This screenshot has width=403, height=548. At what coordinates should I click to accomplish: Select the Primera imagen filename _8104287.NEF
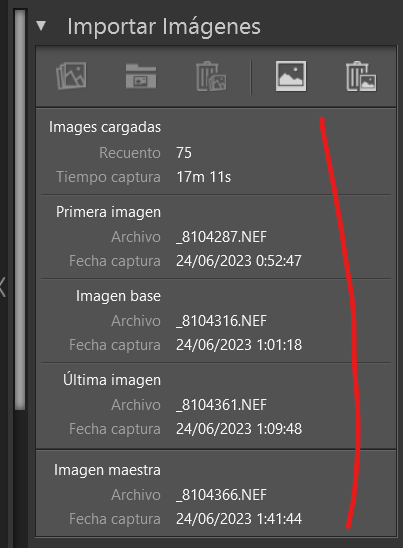coord(221,237)
